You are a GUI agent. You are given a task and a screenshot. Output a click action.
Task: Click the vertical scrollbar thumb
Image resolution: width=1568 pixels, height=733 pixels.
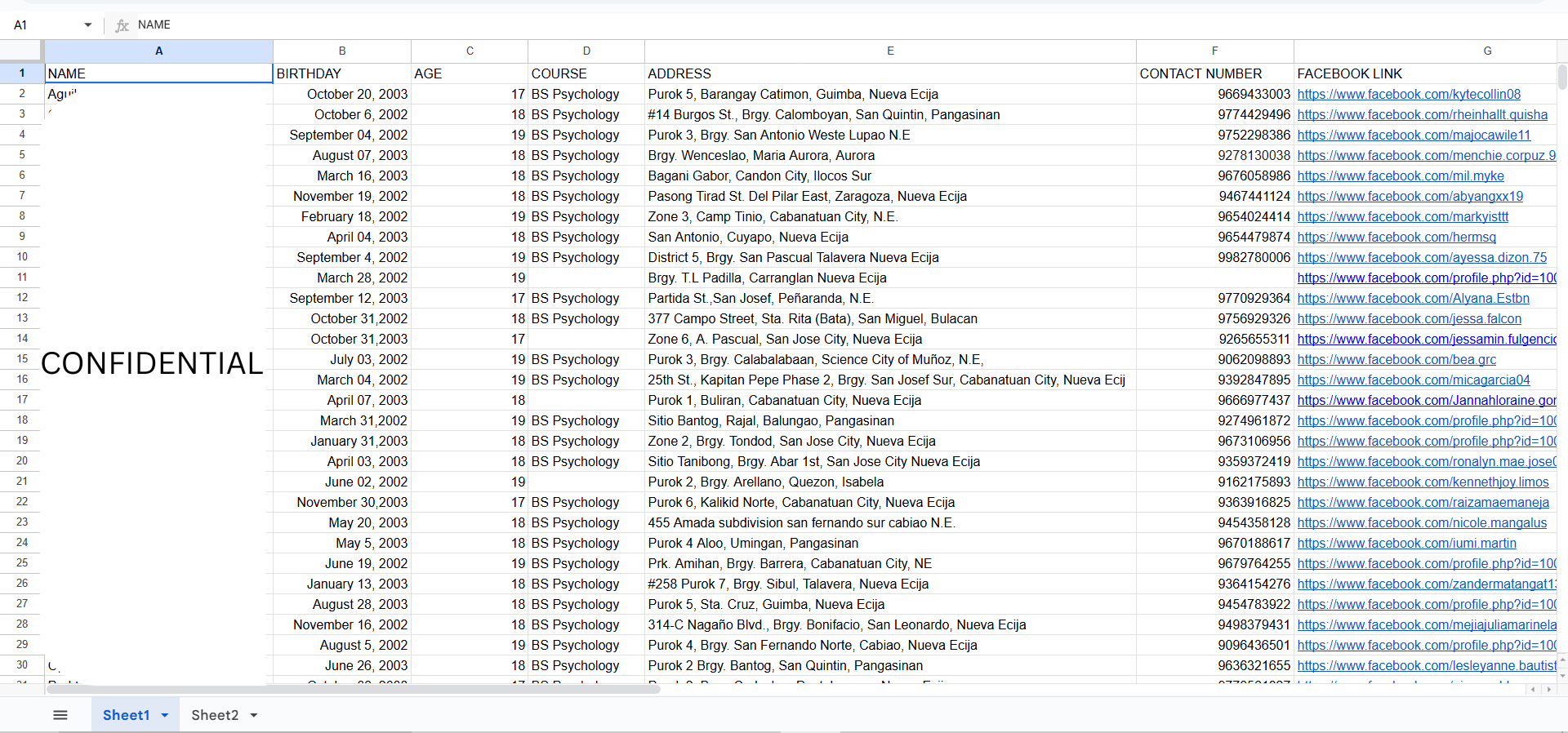(1562, 77)
